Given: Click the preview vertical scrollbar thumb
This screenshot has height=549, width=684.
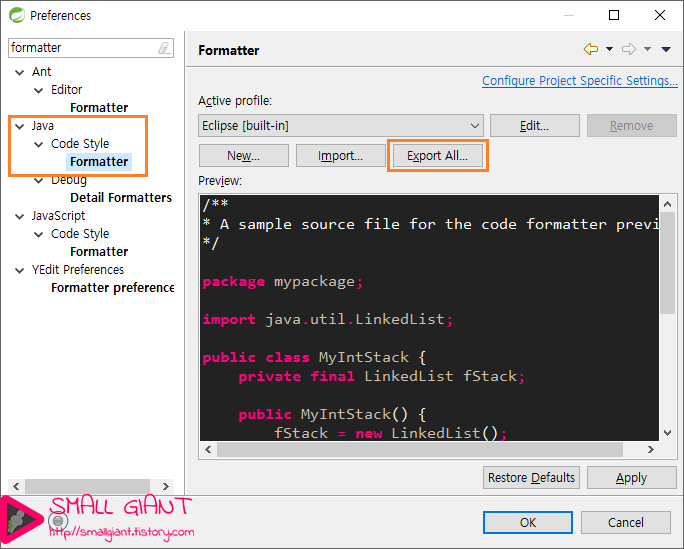Looking at the screenshot, I should click(x=667, y=263).
